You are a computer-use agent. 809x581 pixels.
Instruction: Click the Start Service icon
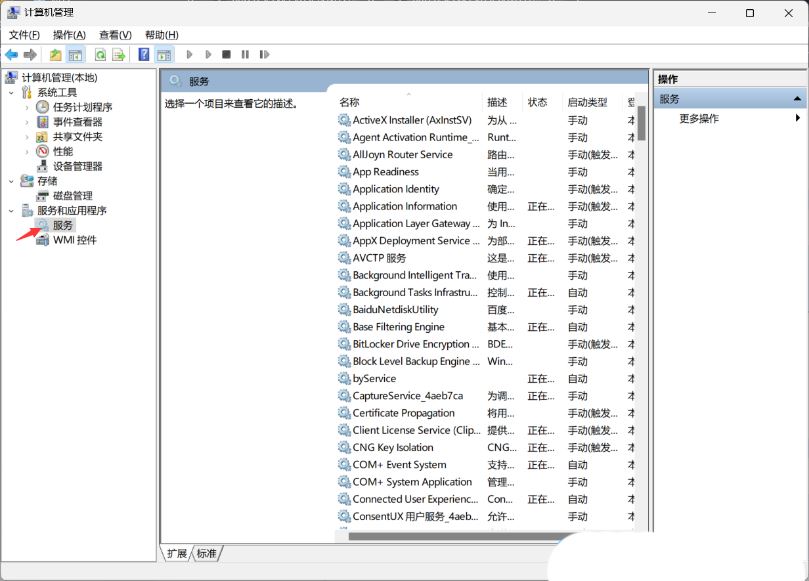tap(190, 54)
